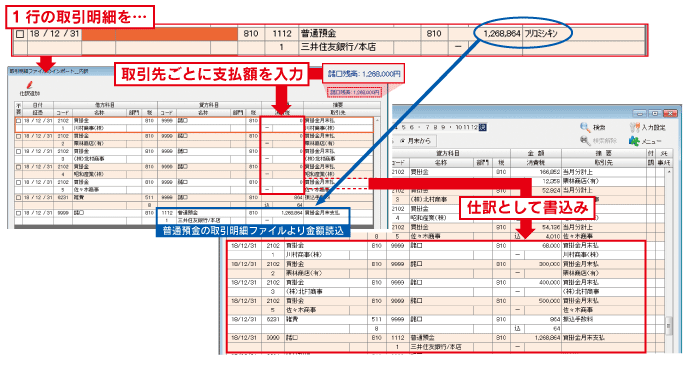Select フリコミシキン text in top row
Viewport: 690px width, 365px height.
[541, 33]
